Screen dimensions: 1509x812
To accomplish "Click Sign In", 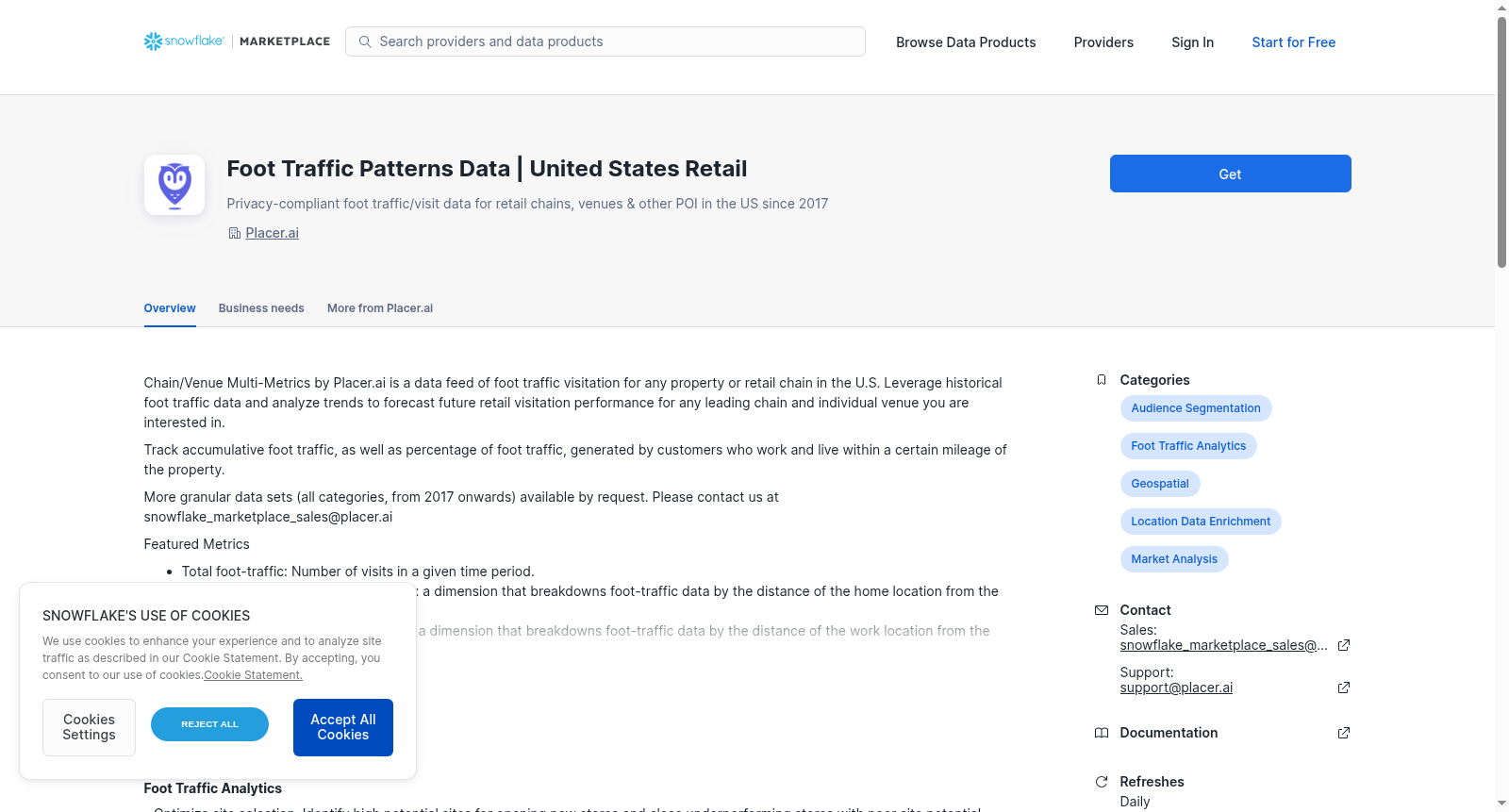I will [1192, 42].
